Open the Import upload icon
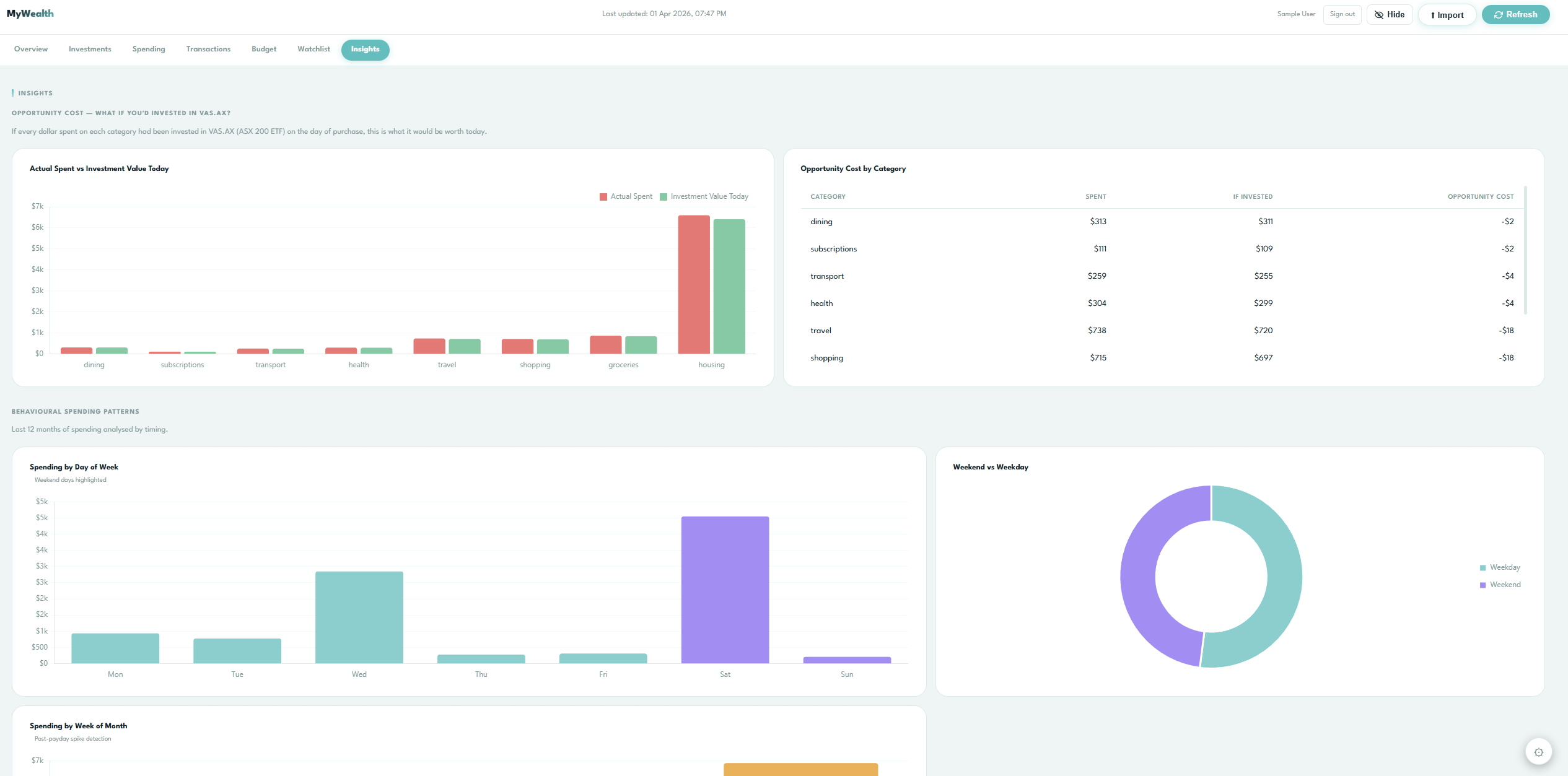Image resolution: width=1568 pixels, height=776 pixels. [x=1432, y=14]
